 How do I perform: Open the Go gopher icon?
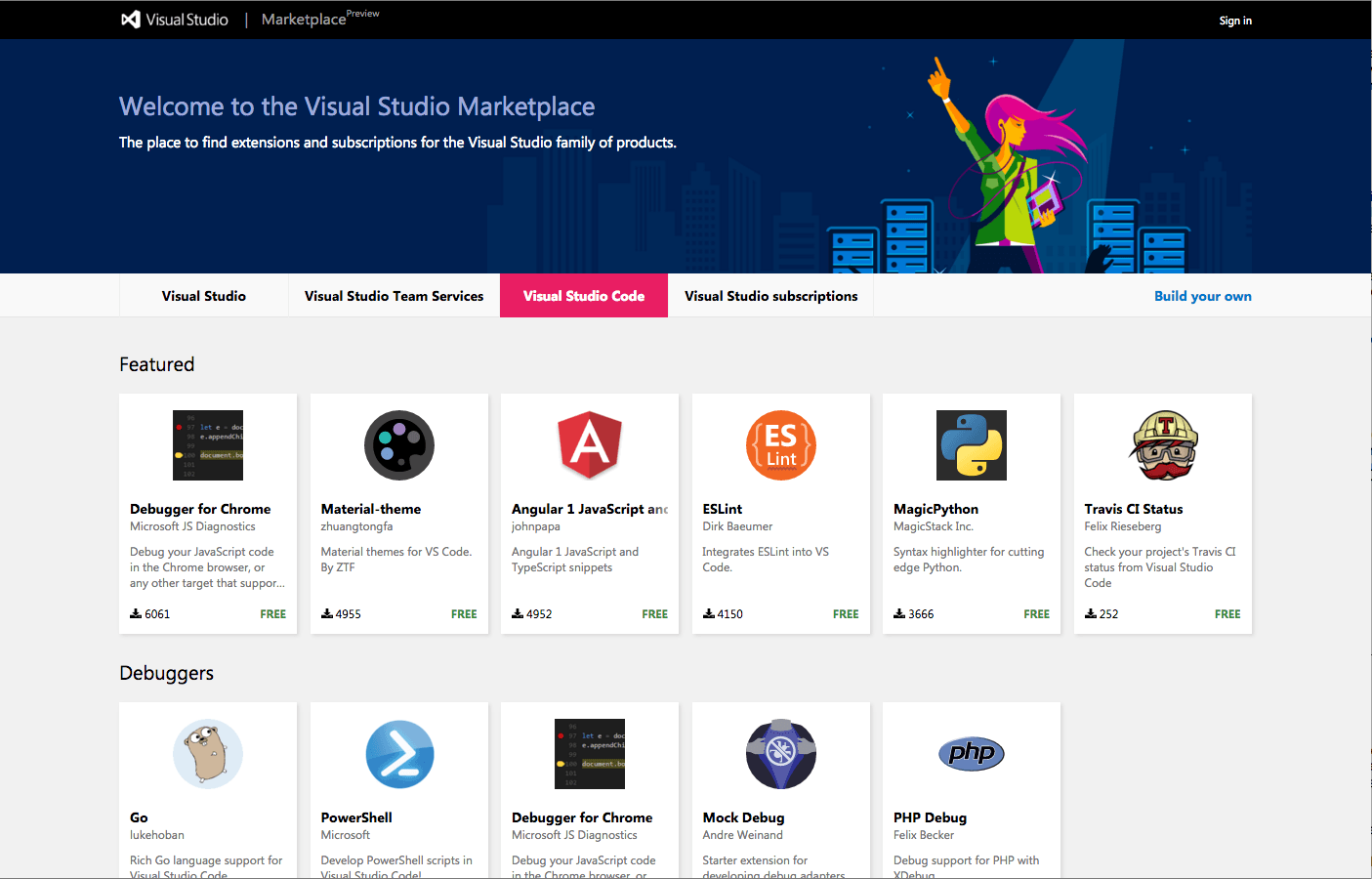208,754
